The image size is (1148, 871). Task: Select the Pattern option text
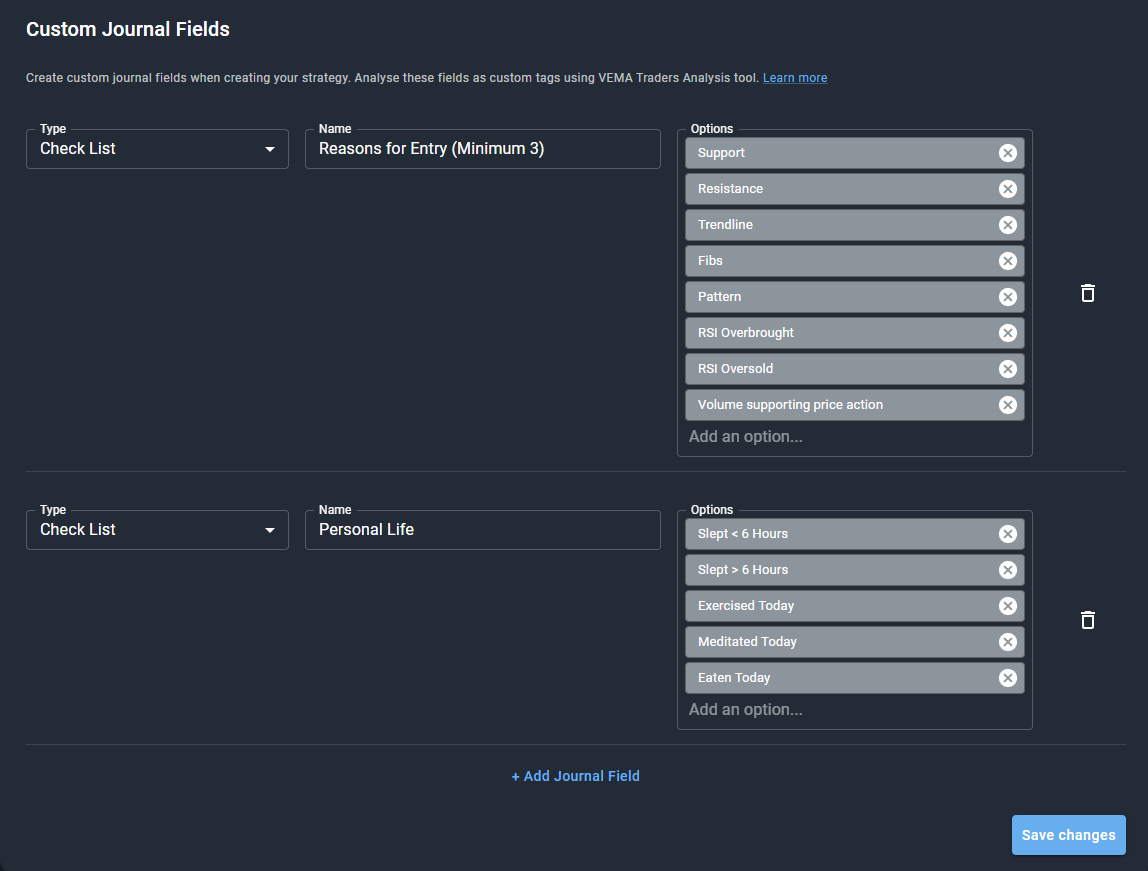719,296
